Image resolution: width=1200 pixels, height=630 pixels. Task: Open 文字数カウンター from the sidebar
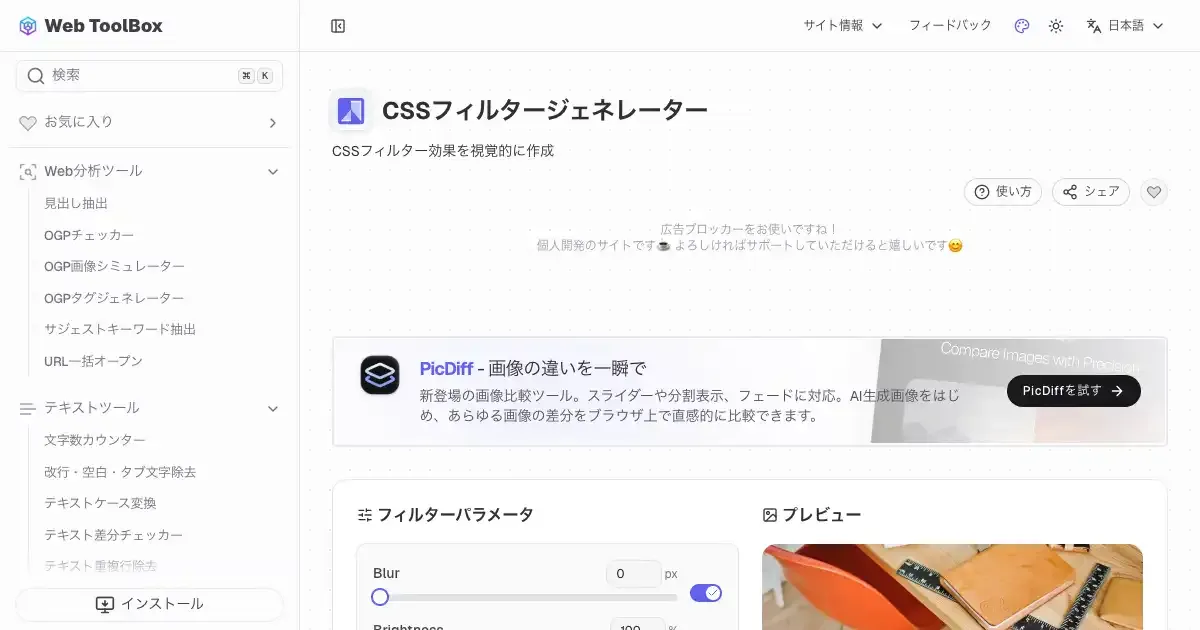[x=95, y=440]
